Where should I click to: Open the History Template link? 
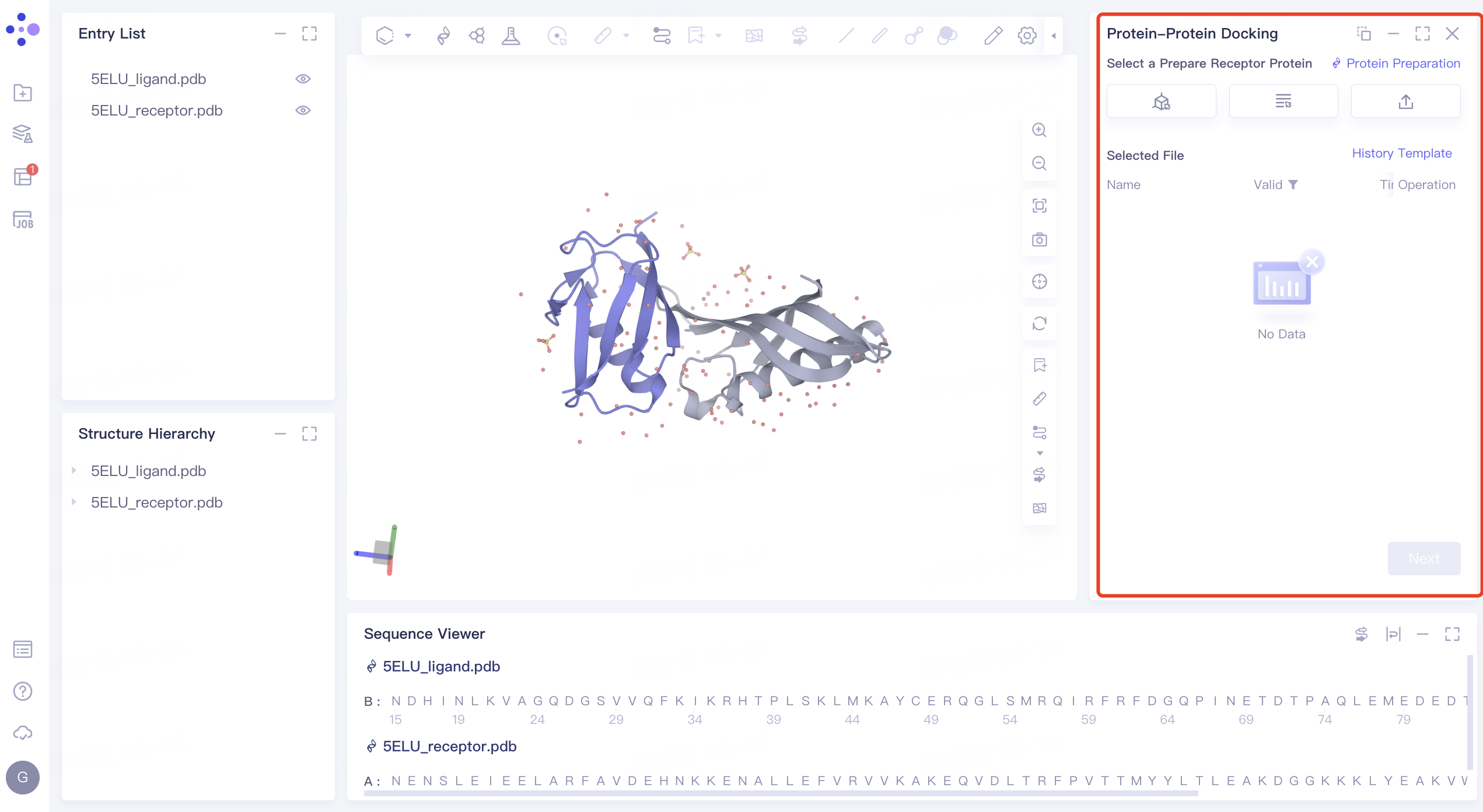(x=1402, y=153)
